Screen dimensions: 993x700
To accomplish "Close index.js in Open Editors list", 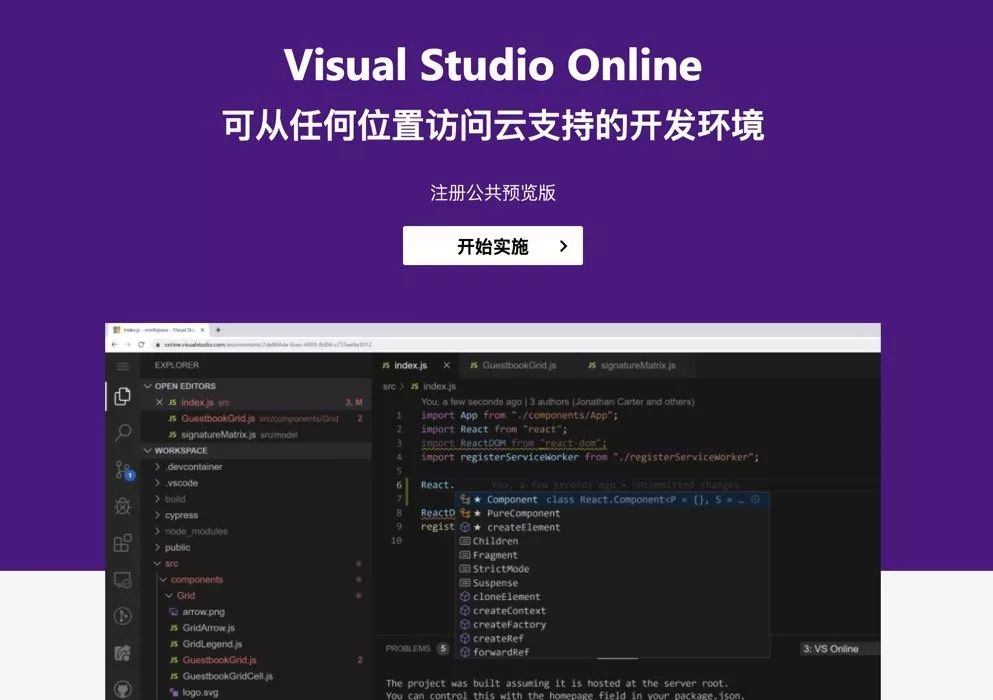I will coord(159,402).
